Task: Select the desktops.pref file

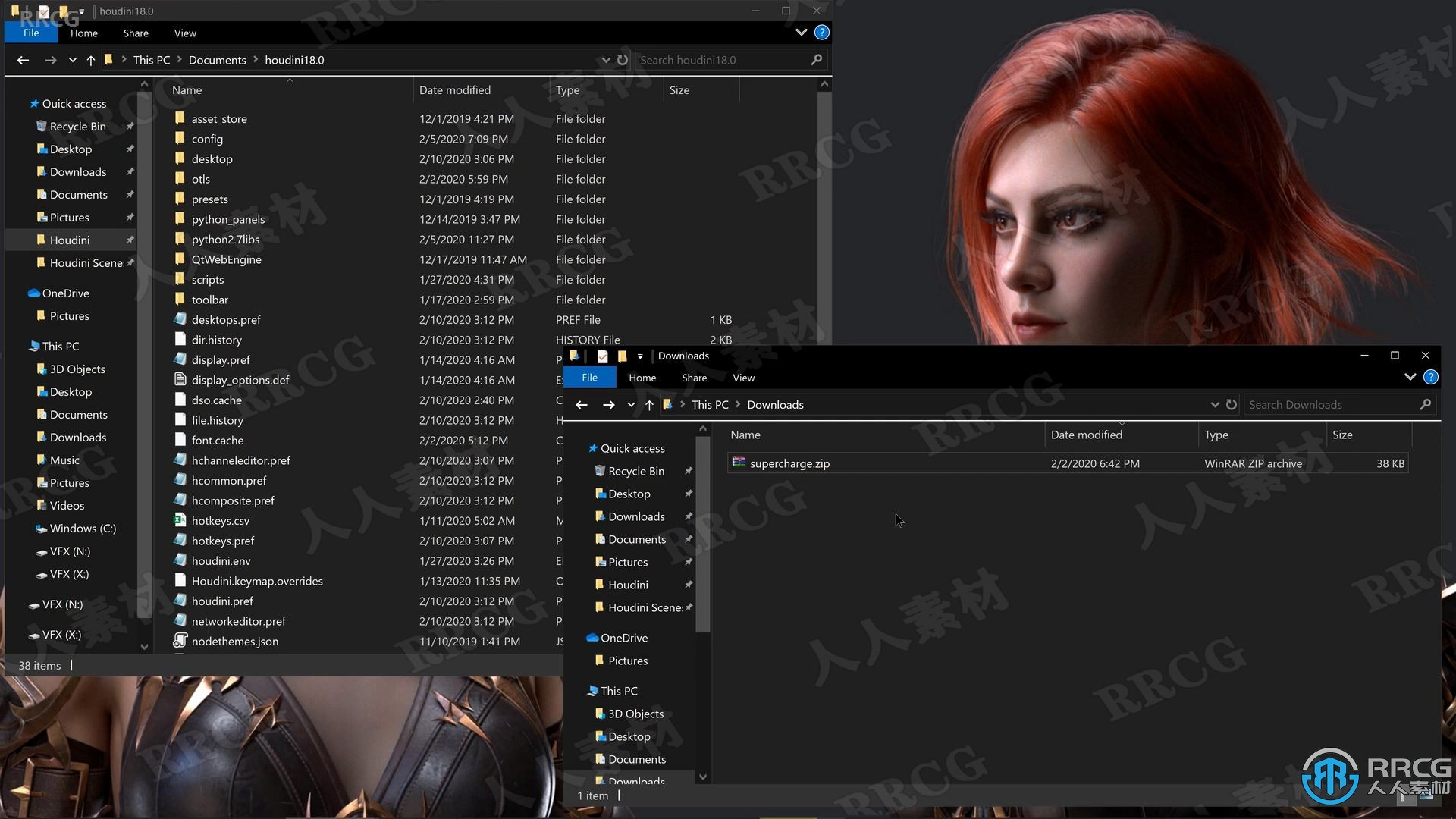Action: (x=225, y=319)
